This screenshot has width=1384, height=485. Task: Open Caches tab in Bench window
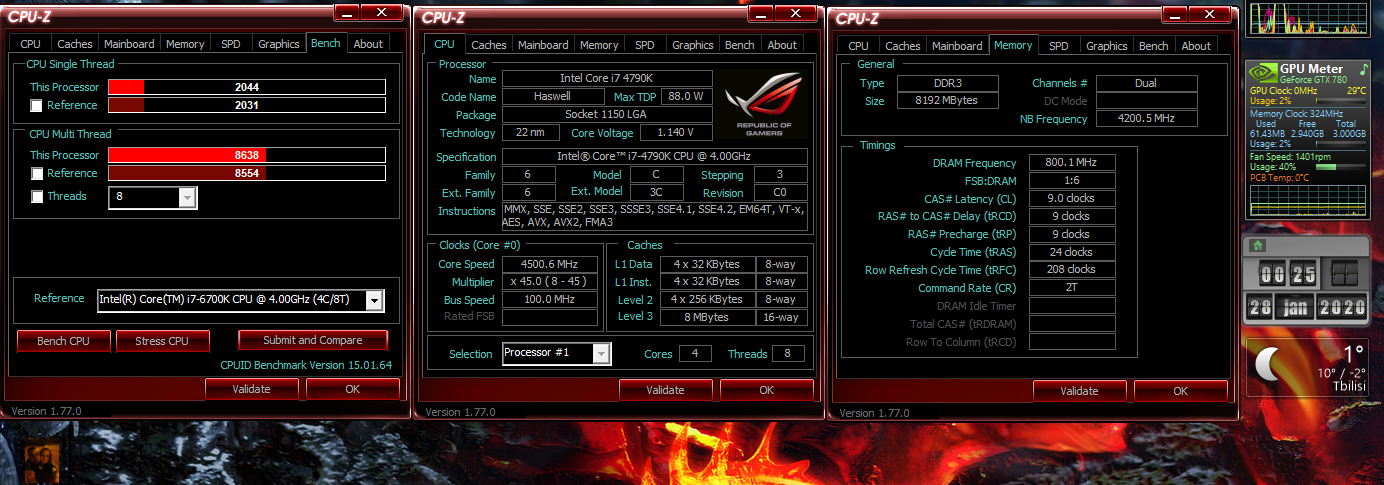75,44
